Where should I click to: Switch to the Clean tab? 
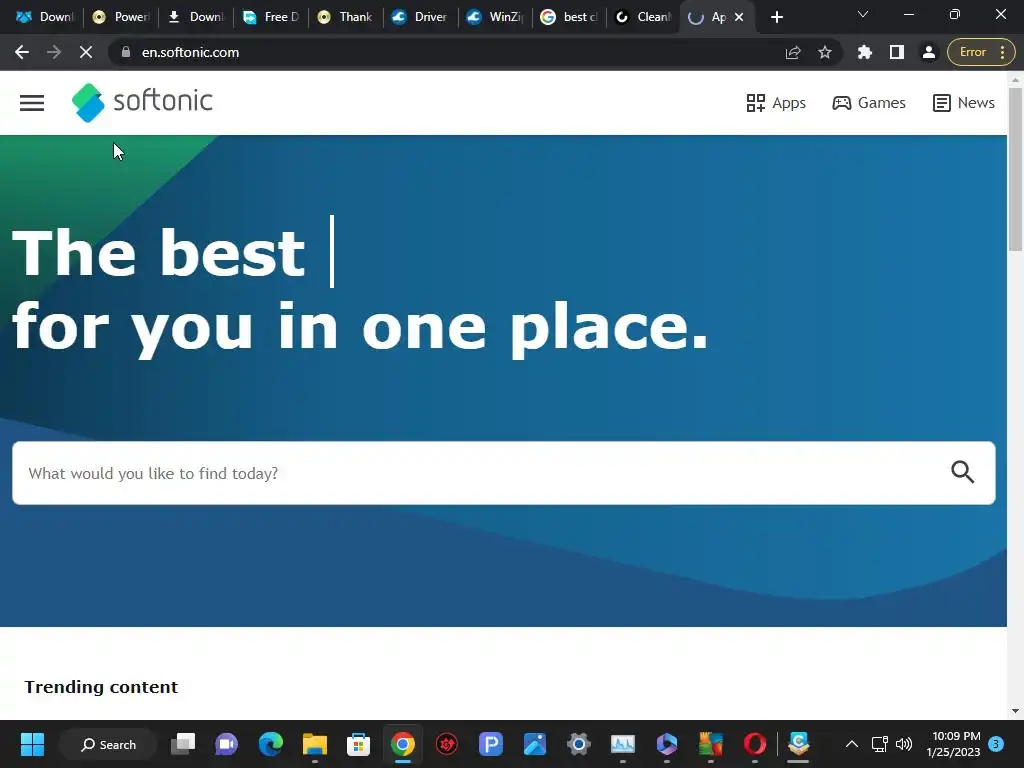[644, 18]
